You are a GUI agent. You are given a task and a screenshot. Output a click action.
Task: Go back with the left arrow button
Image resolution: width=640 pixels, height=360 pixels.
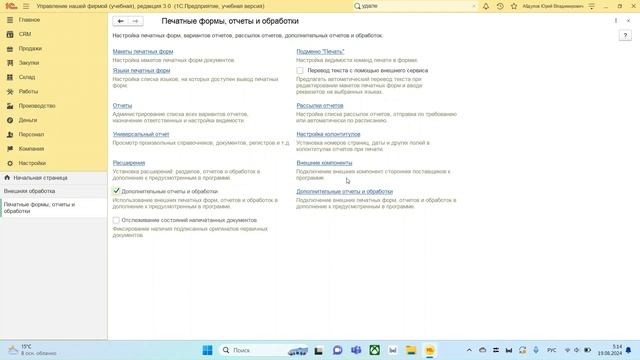(x=120, y=21)
